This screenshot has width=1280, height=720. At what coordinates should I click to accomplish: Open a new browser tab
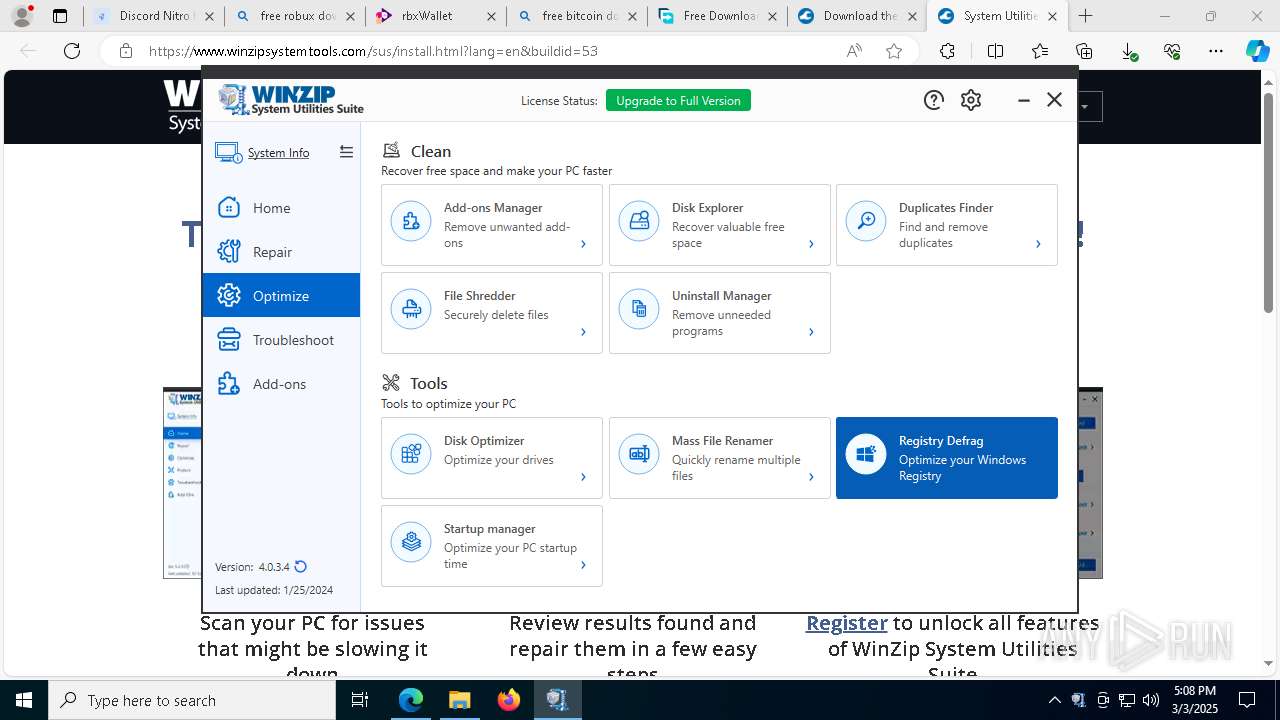1086,16
